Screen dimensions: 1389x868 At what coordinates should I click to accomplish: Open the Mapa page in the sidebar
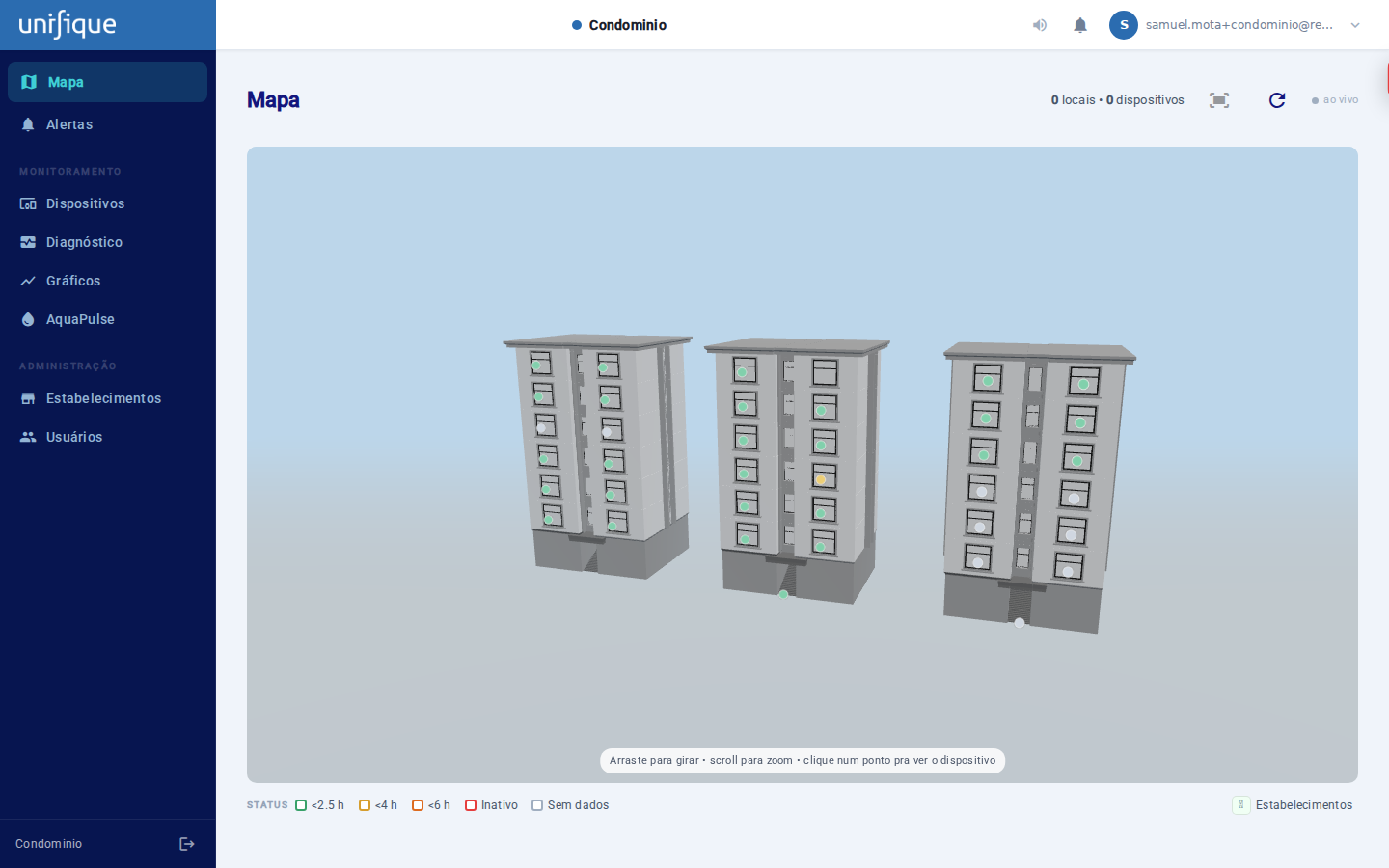(x=107, y=82)
